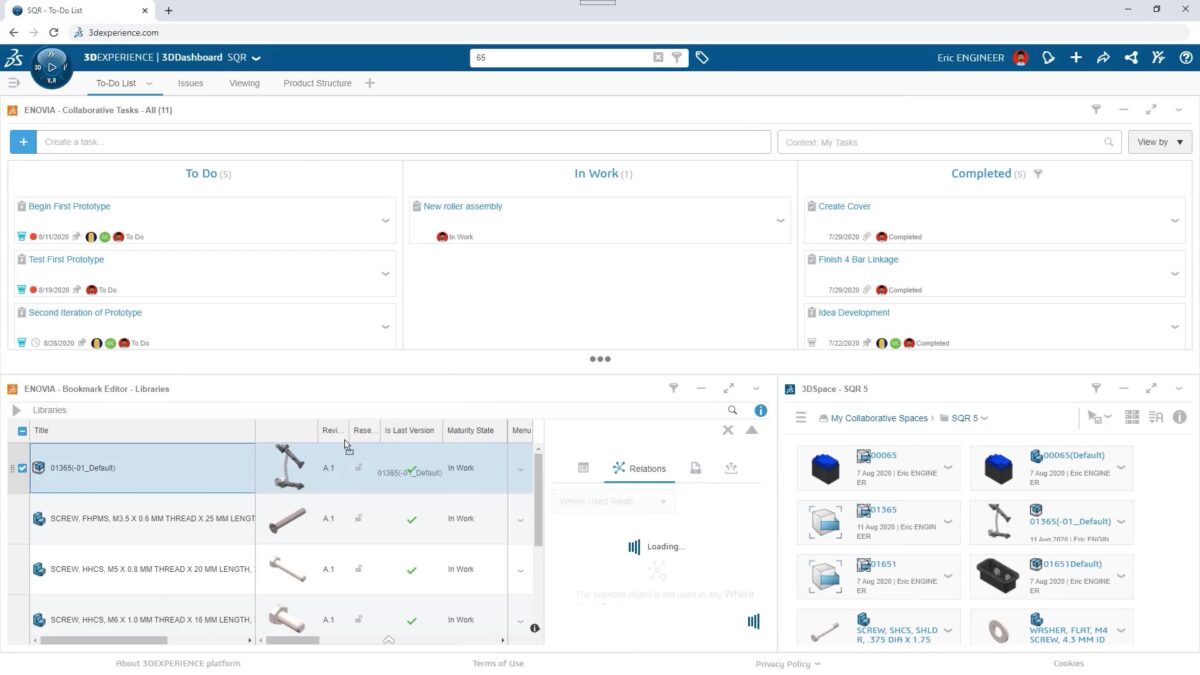Maximize the Bookmark Editor widget

(x=729, y=388)
